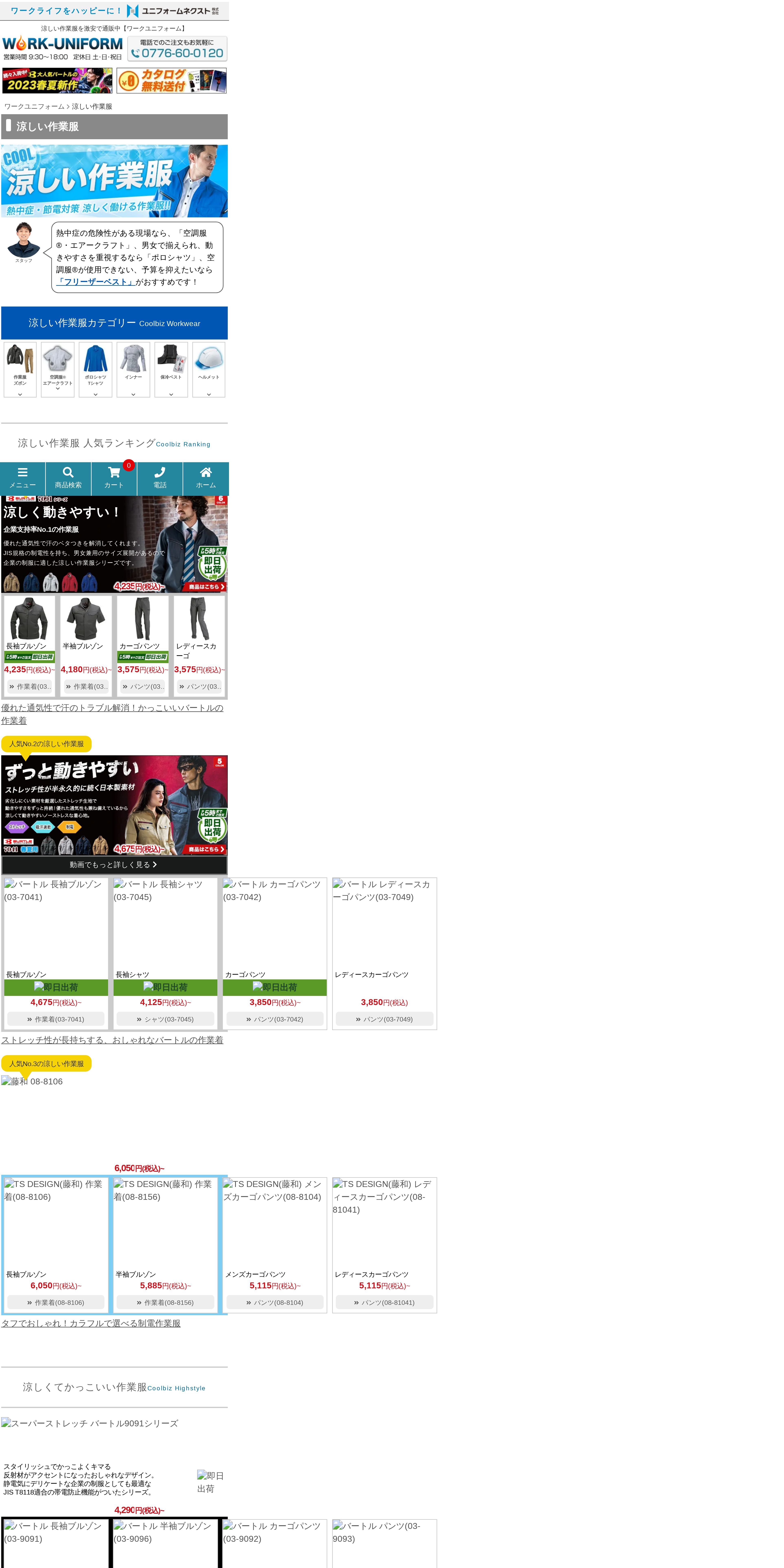Click 動画でもっと詳しく見る button

pyautogui.click(x=114, y=865)
